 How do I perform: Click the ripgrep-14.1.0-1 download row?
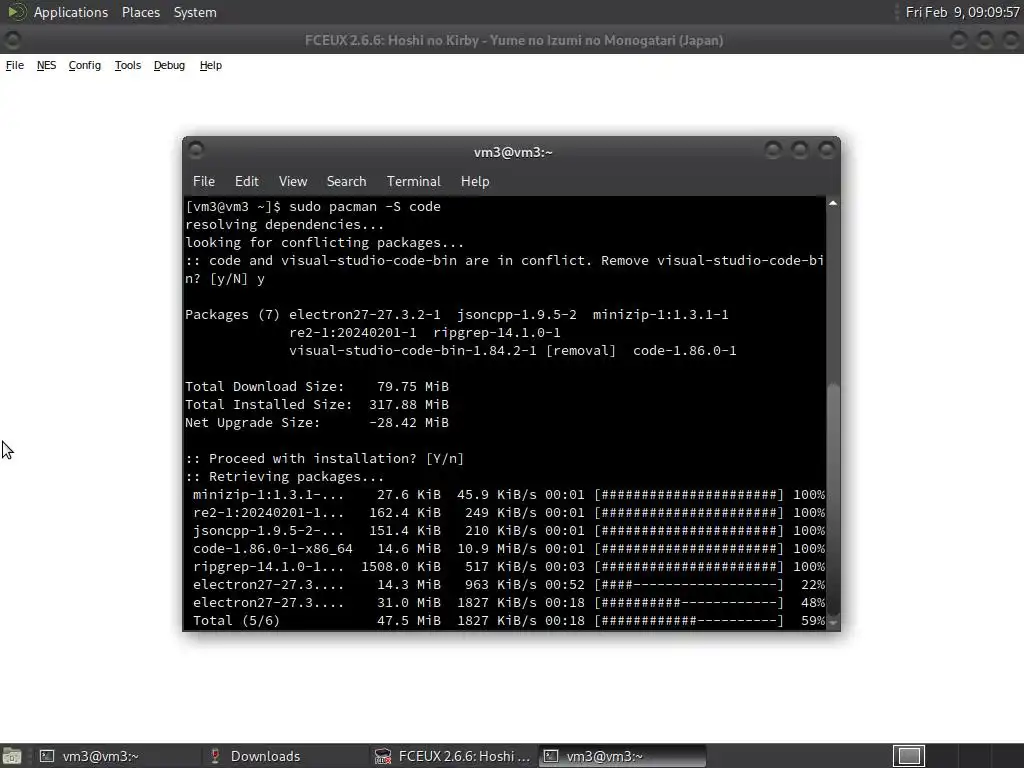point(509,567)
